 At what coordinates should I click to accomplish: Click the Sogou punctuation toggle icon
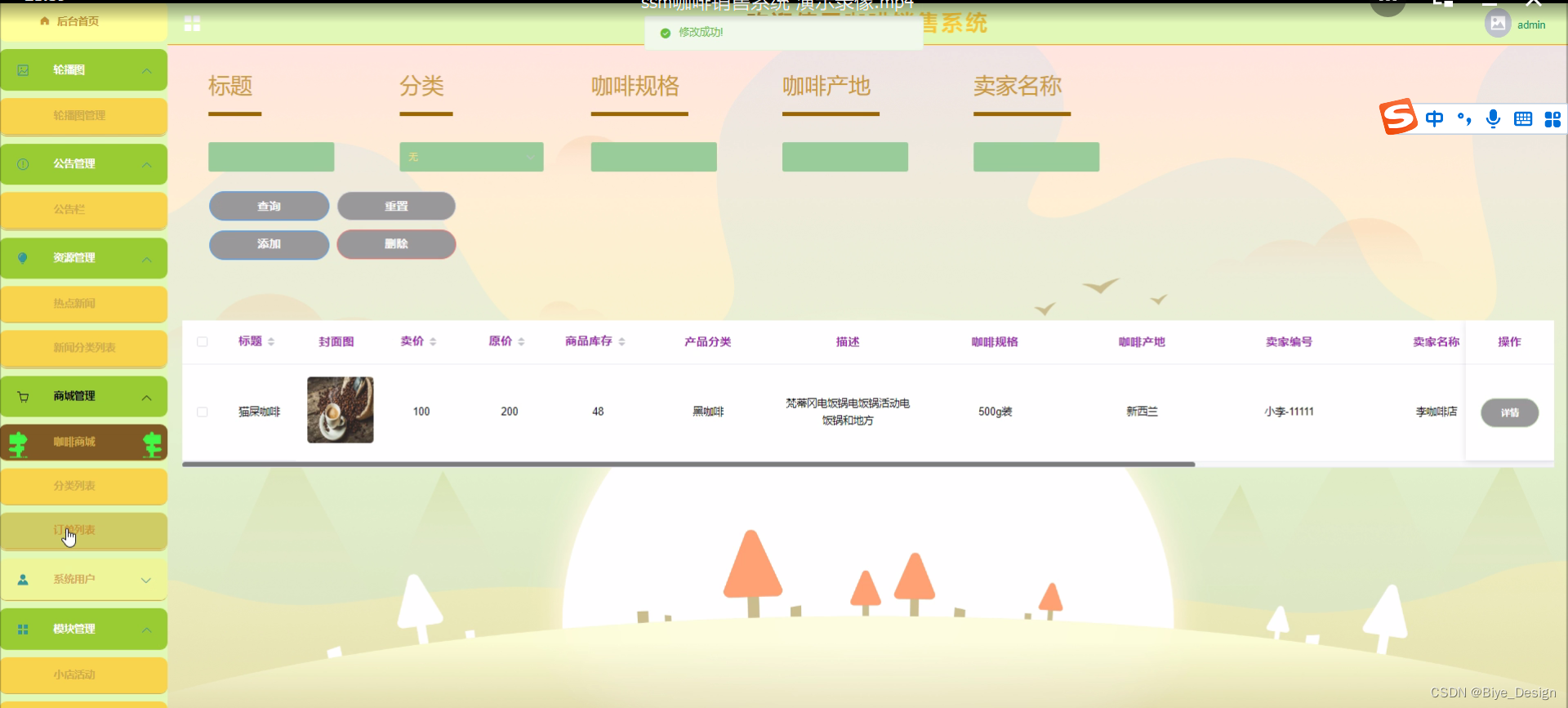(1464, 119)
